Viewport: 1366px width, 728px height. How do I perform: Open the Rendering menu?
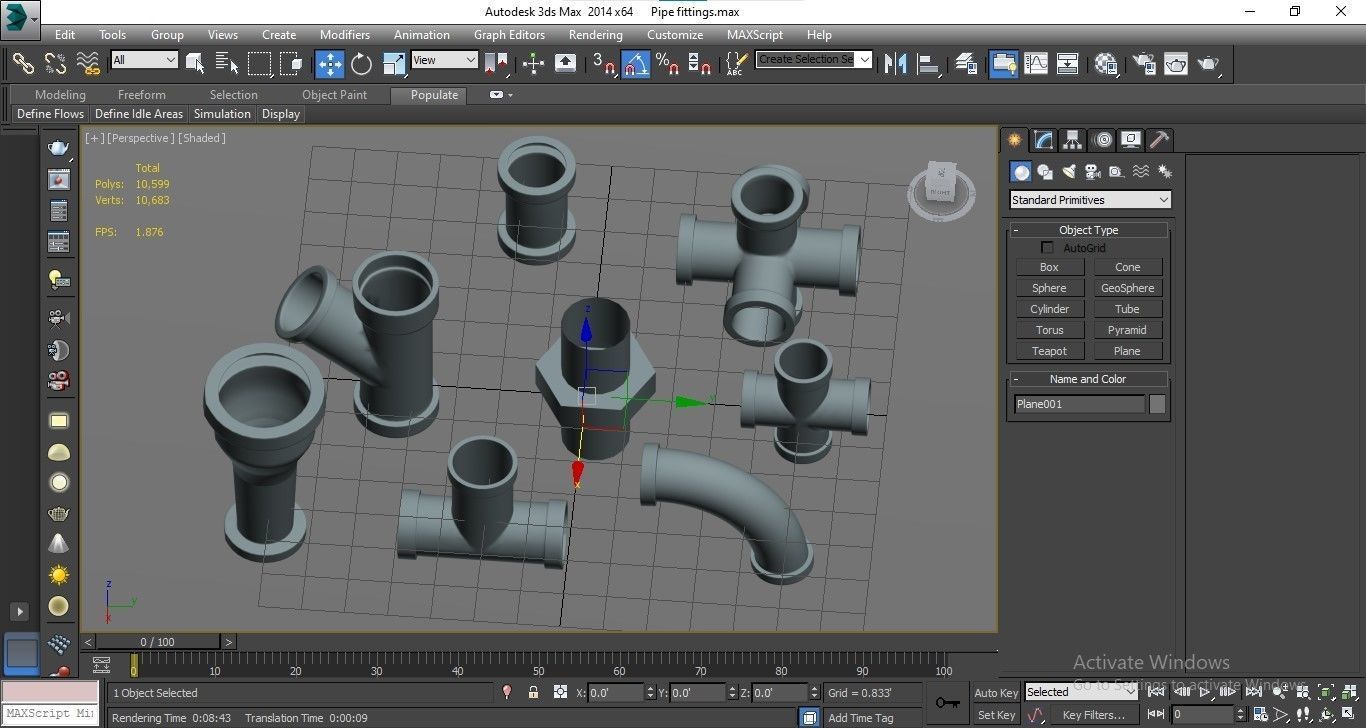(596, 34)
